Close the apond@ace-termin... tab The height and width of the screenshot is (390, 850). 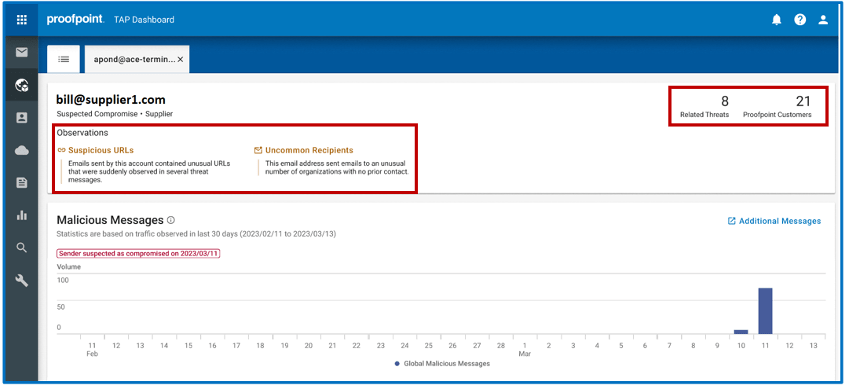pos(180,60)
